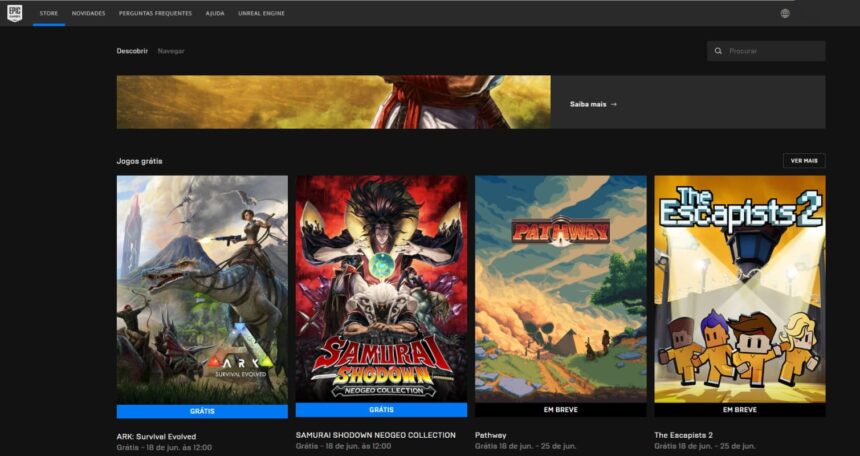
Task: Click the Jogos grátis section heading
Action: (x=139, y=161)
